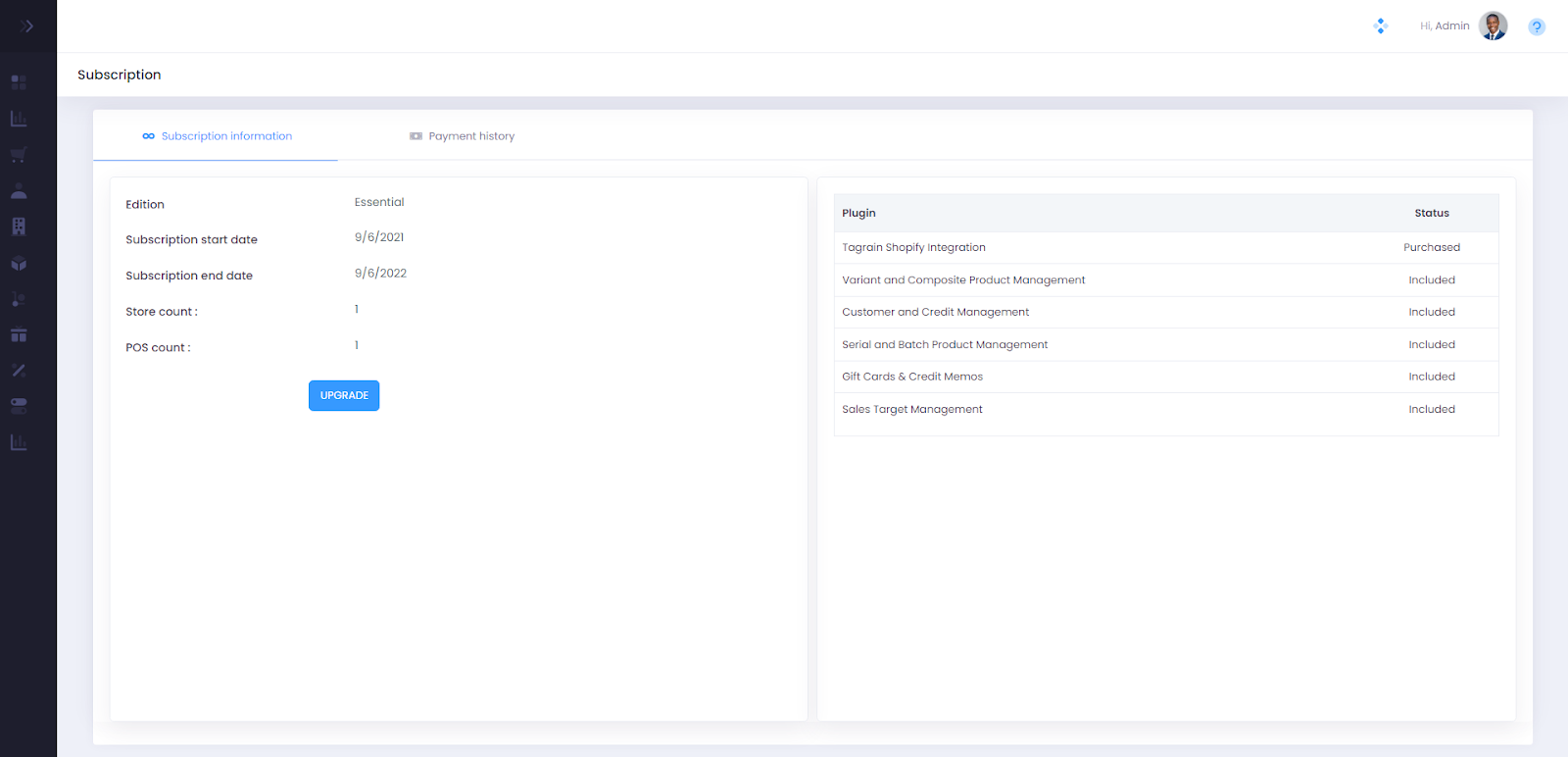The width and height of the screenshot is (1568, 757).
Task: Switch to Payment history tab
Action: [x=462, y=136]
